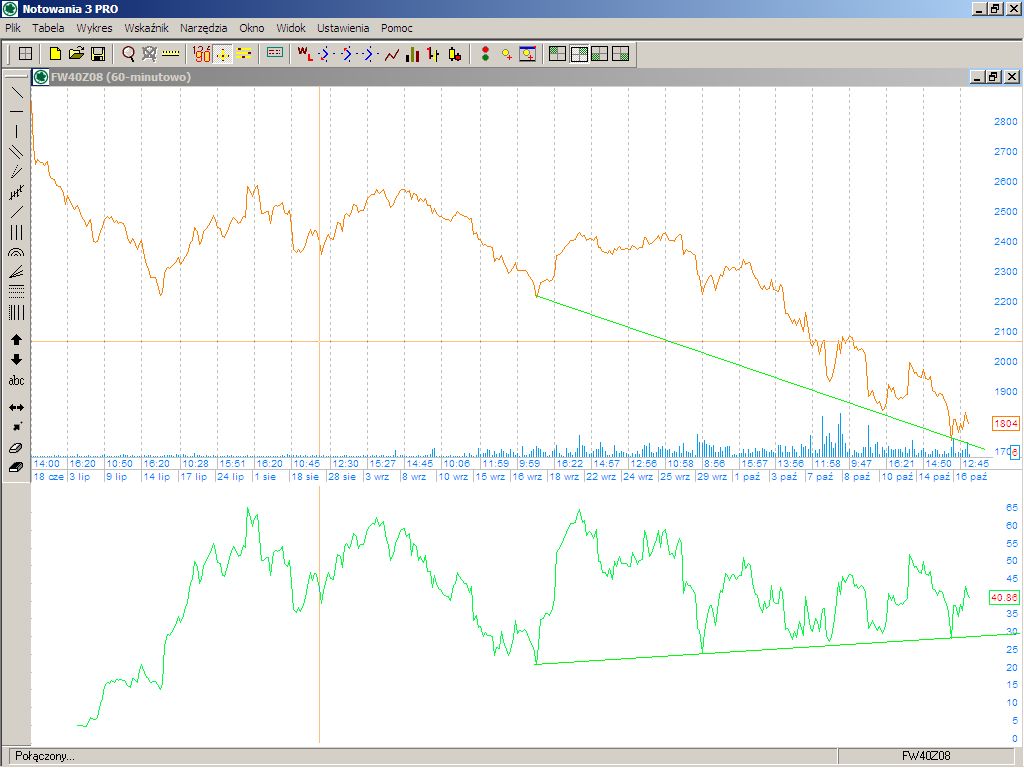Screen dimensions: 1024x768
Task: Select the line chart type icon
Action: click(391, 54)
